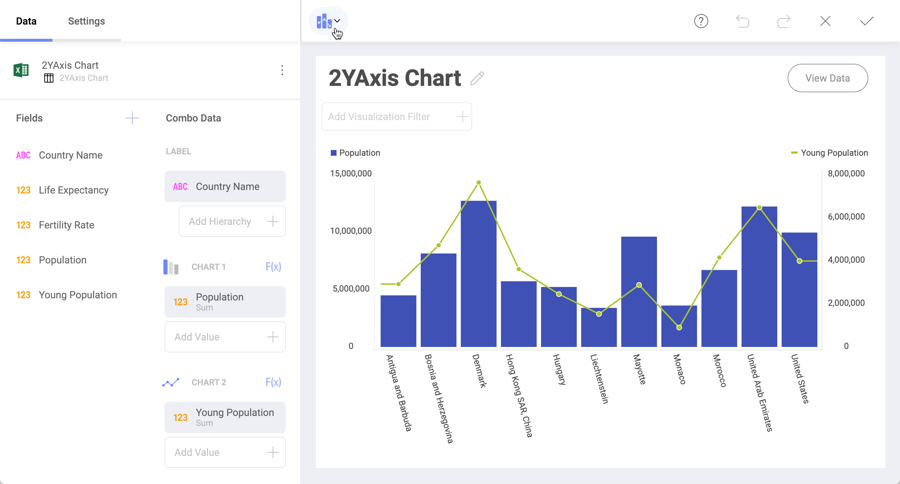900x484 pixels.
Task: Click Add Hierarchy under Country Name
Action: pyautogui.click(x=232, y=221)
